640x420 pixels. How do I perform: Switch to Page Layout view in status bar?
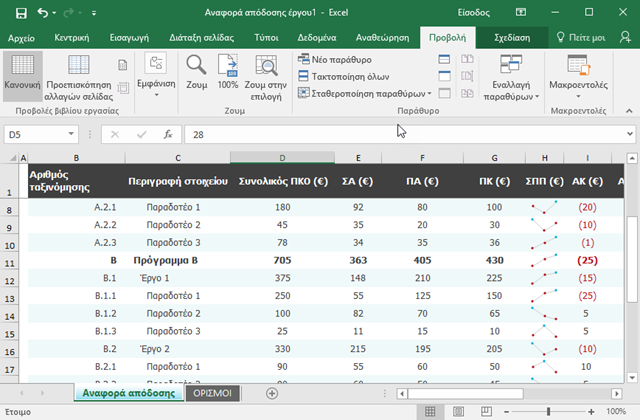(458, 411)
